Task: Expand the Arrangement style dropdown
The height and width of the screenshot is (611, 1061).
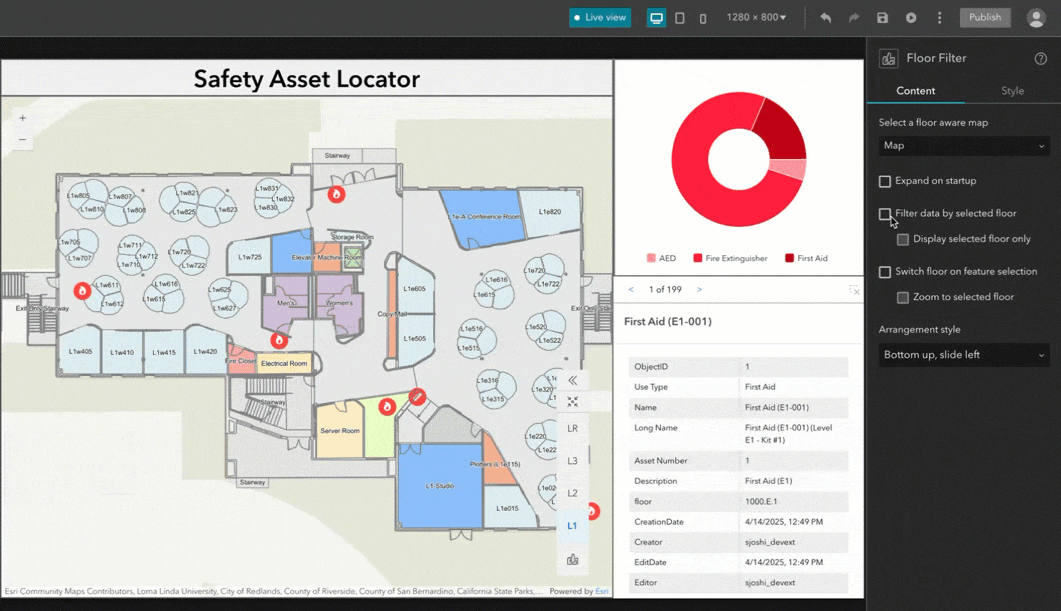Action: click(964, 355)
